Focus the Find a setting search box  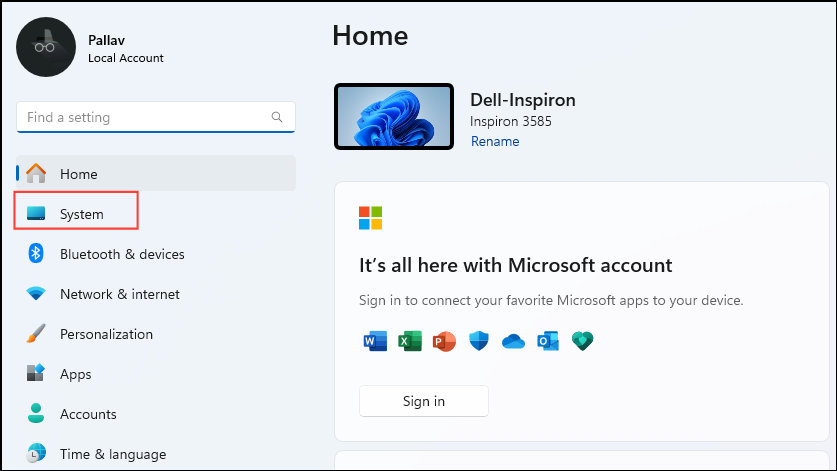coord(156,117)
